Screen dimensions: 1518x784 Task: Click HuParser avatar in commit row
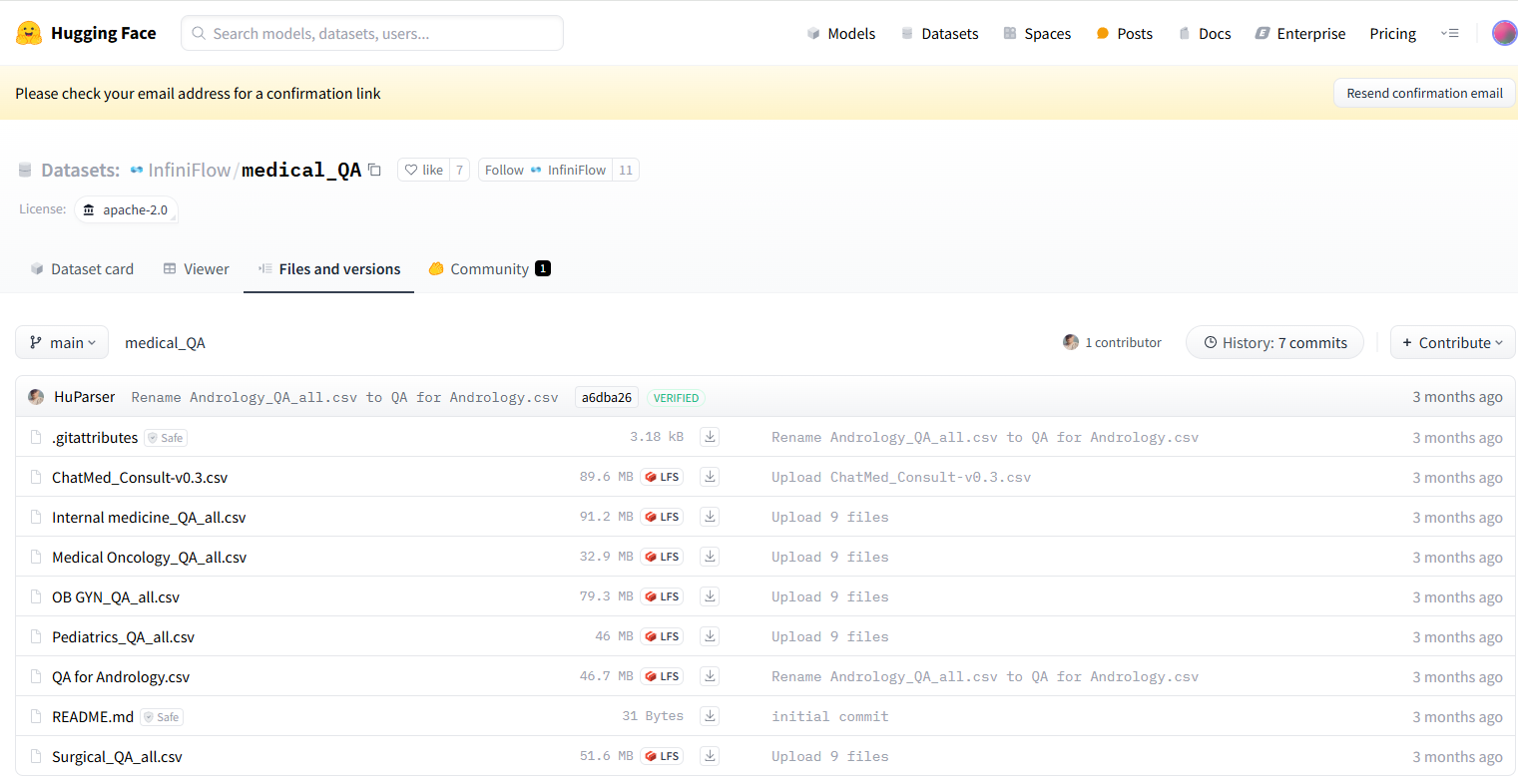coord(36,397)
